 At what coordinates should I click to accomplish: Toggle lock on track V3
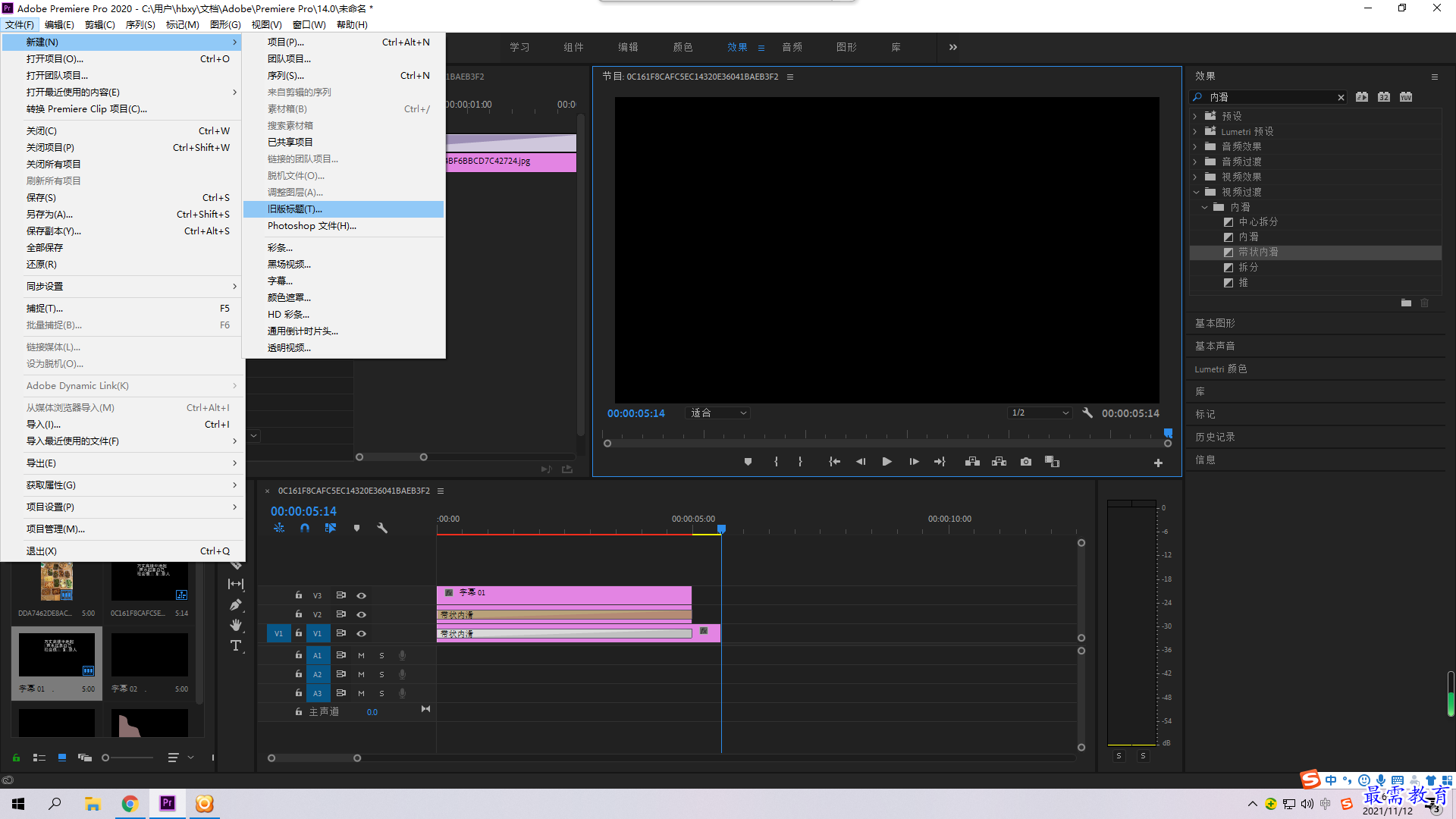click(299, 595)
